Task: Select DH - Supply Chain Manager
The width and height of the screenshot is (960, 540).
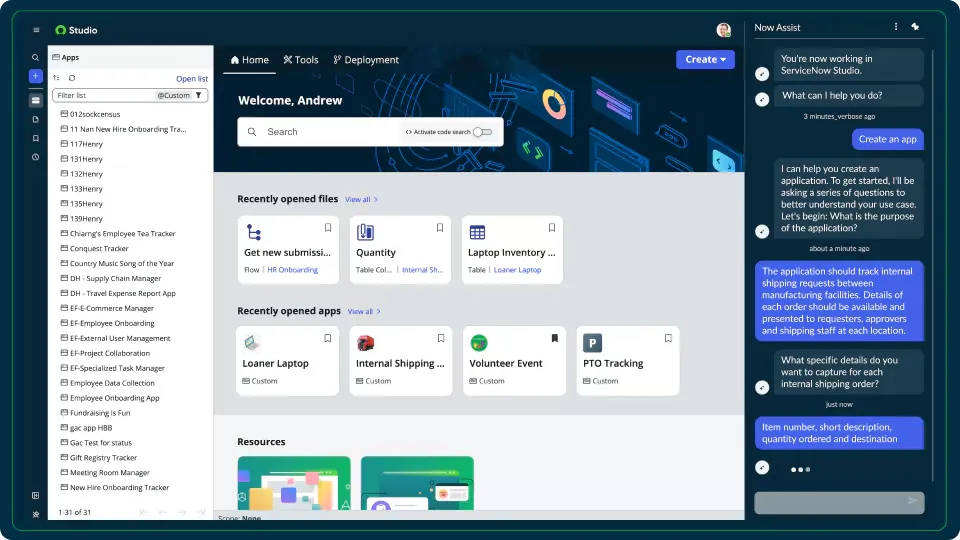Action: (x=115, y=279)
